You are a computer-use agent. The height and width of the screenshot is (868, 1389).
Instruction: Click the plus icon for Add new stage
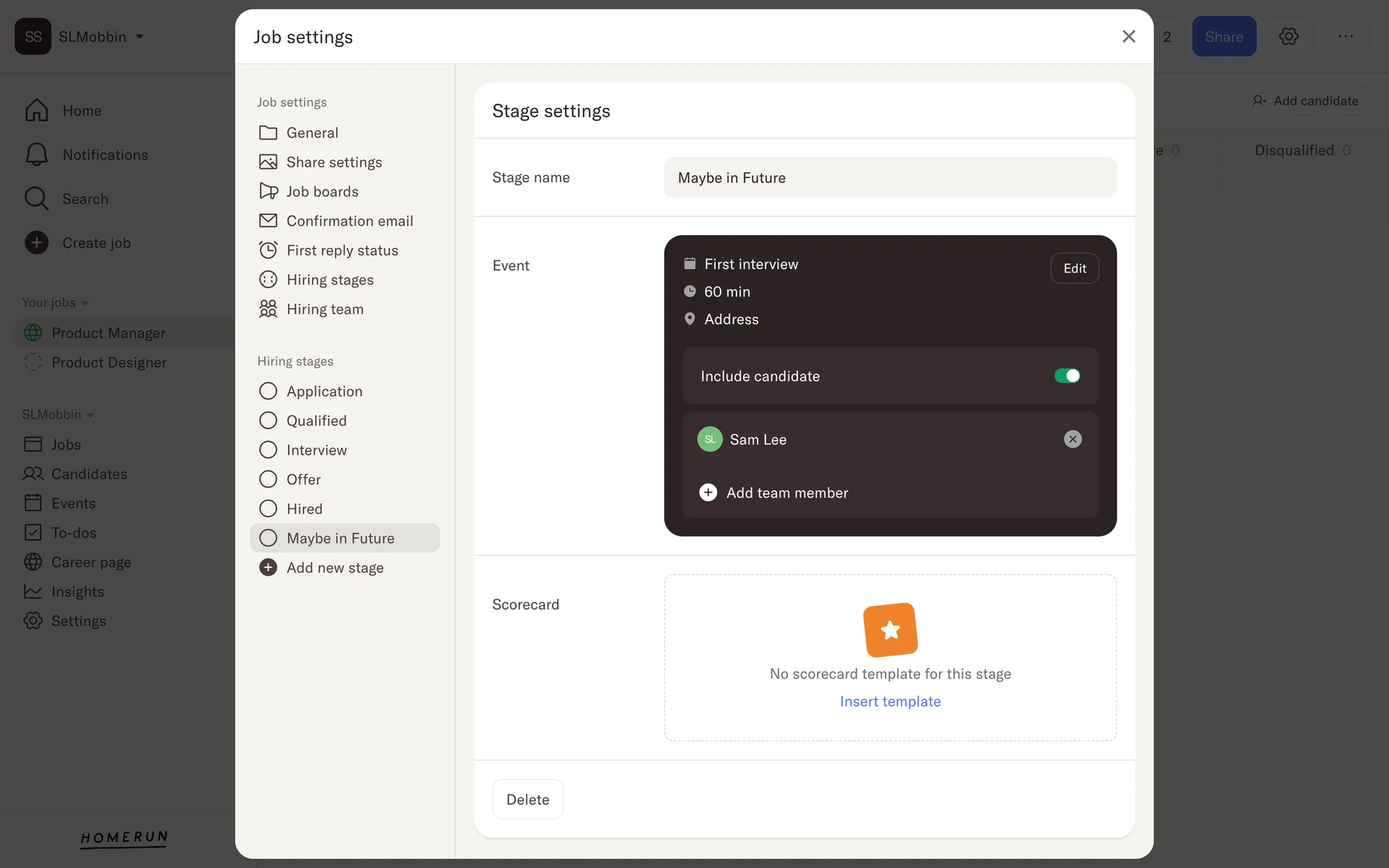tap(268, 568)
